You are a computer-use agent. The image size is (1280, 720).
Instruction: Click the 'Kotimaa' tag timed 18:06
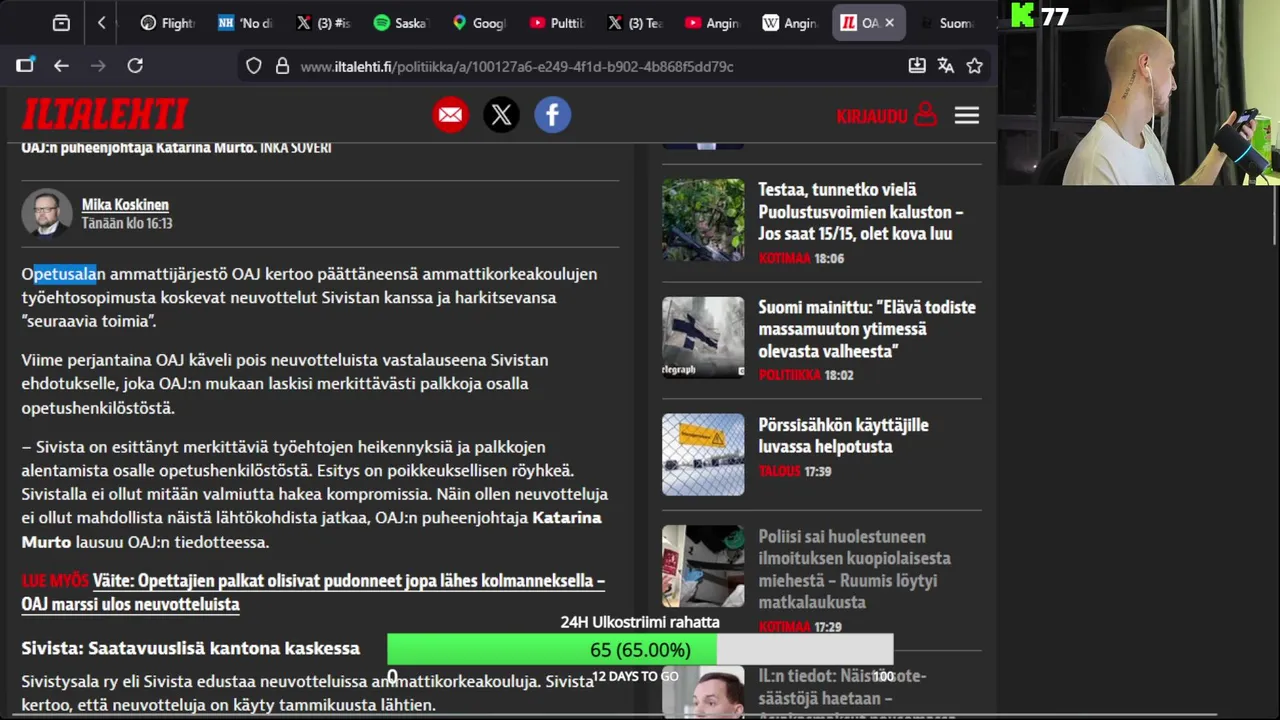click(784, 258)
